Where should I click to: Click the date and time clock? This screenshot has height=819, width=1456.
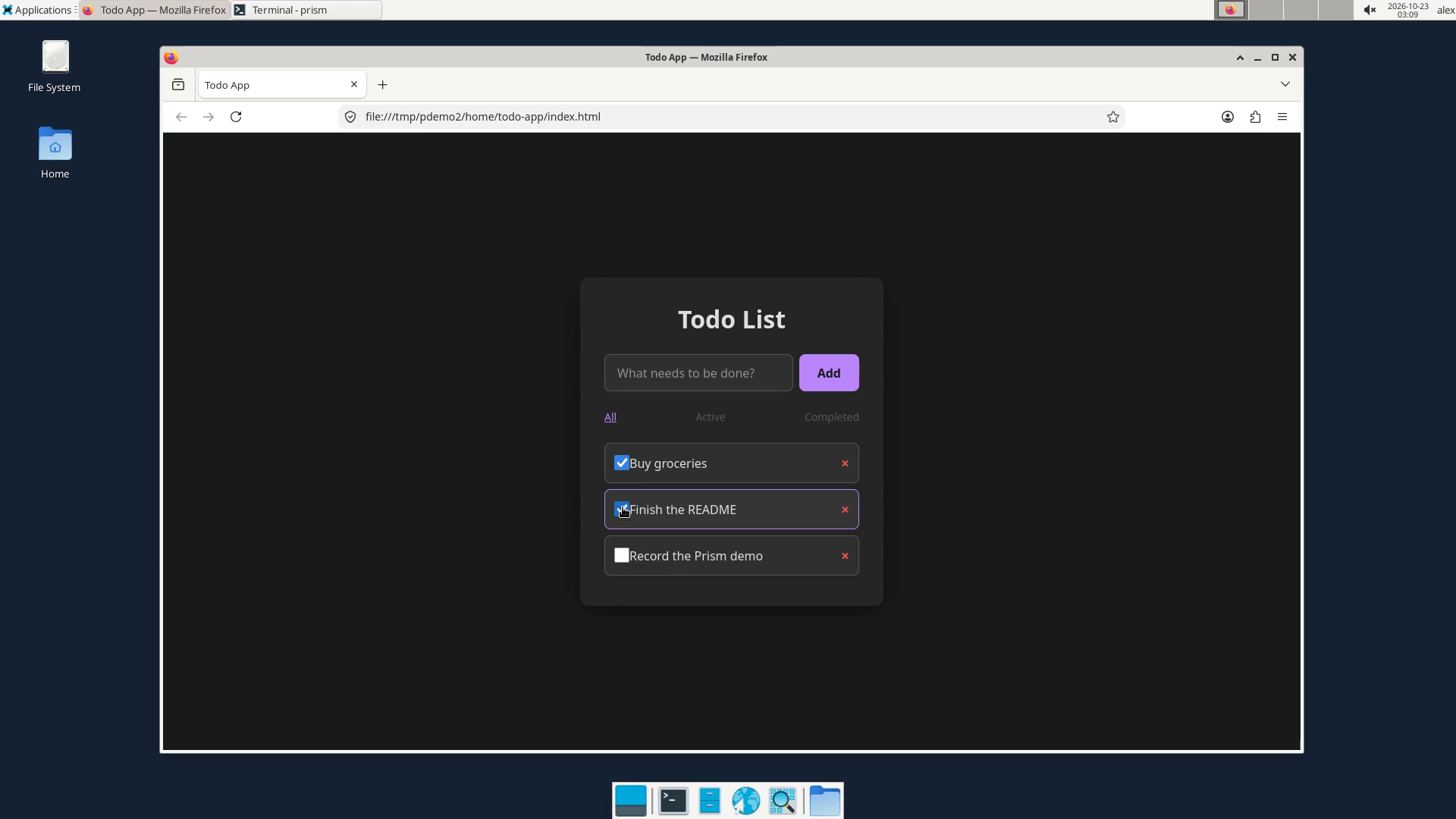pos(1407,10)
